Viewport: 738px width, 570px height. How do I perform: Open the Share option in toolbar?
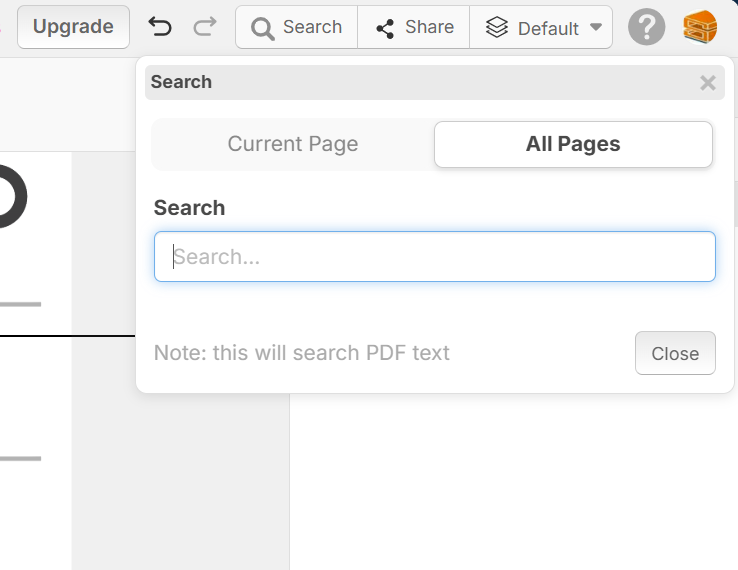click(x=413, y=28)
